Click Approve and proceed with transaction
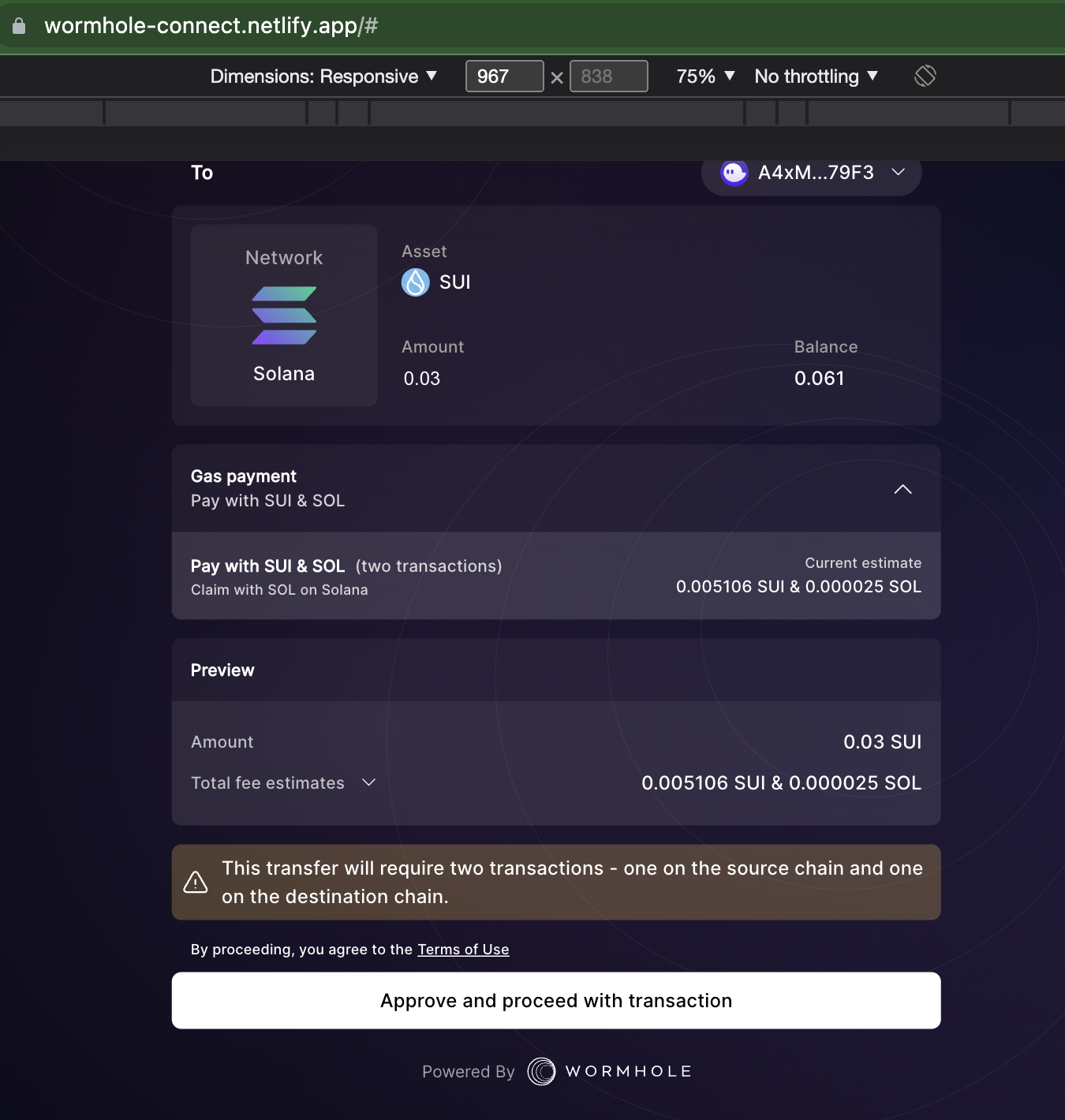Viewport: 1065px width, 1120px height. click(556, 1000)
